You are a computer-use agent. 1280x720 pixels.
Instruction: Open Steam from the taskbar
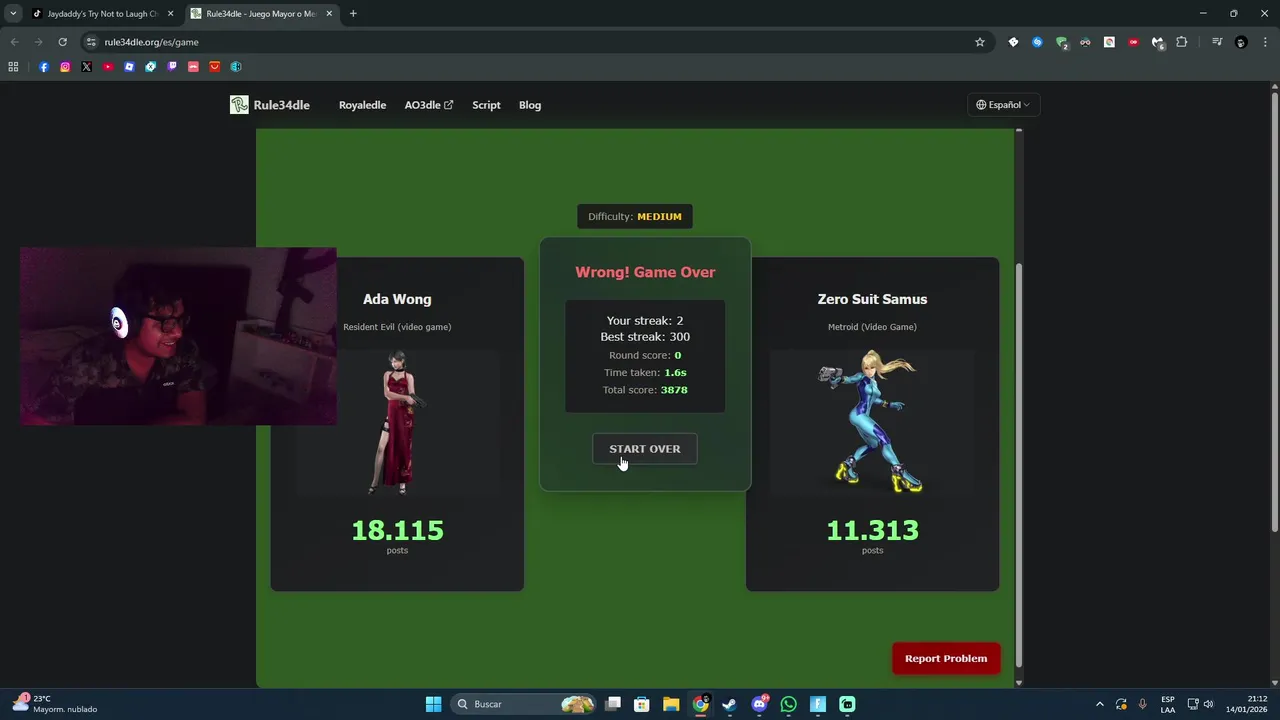[x=729, y=704]
